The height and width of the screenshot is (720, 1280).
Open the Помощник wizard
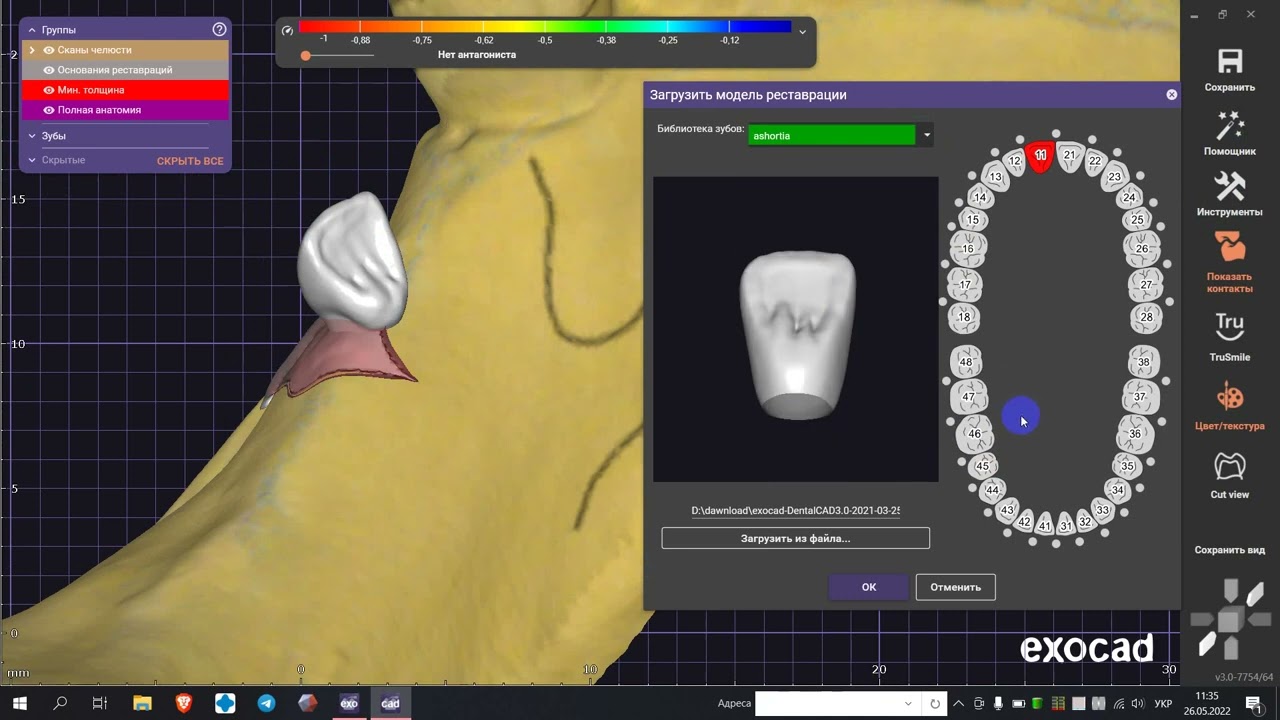(1229, 126)
